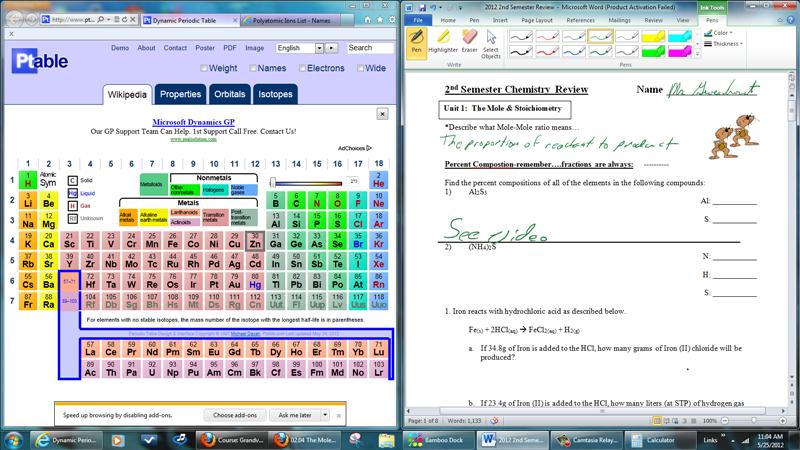
Task: Open the English language dropdown
Action: coord(299,48)
